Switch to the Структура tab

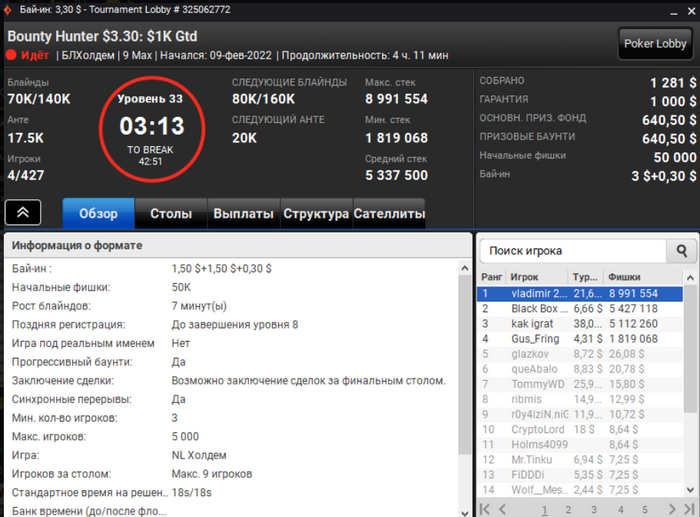pyautogui.click(x=316, y=213)
